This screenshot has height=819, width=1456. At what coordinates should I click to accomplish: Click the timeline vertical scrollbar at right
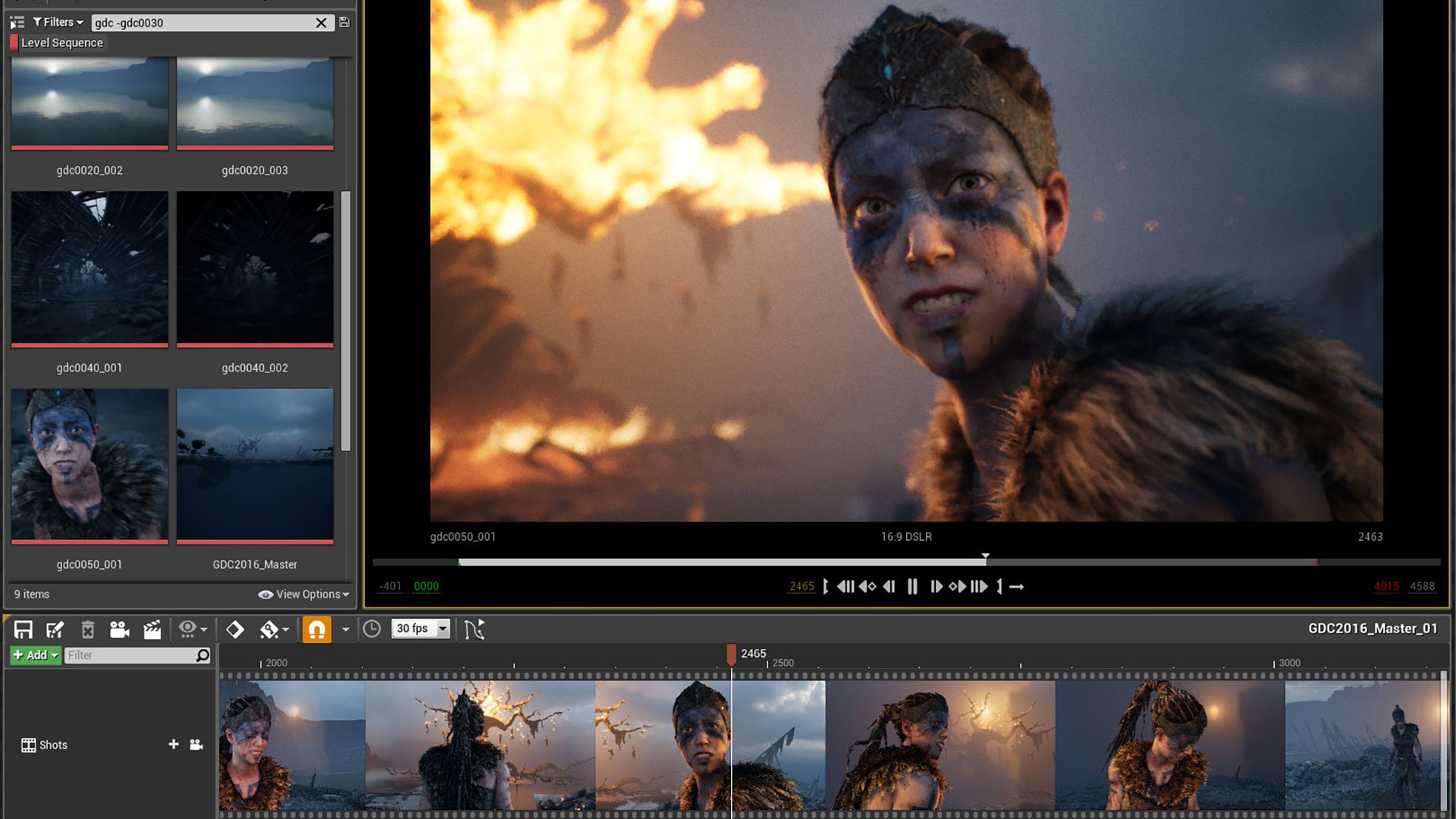click(1444, 739)
